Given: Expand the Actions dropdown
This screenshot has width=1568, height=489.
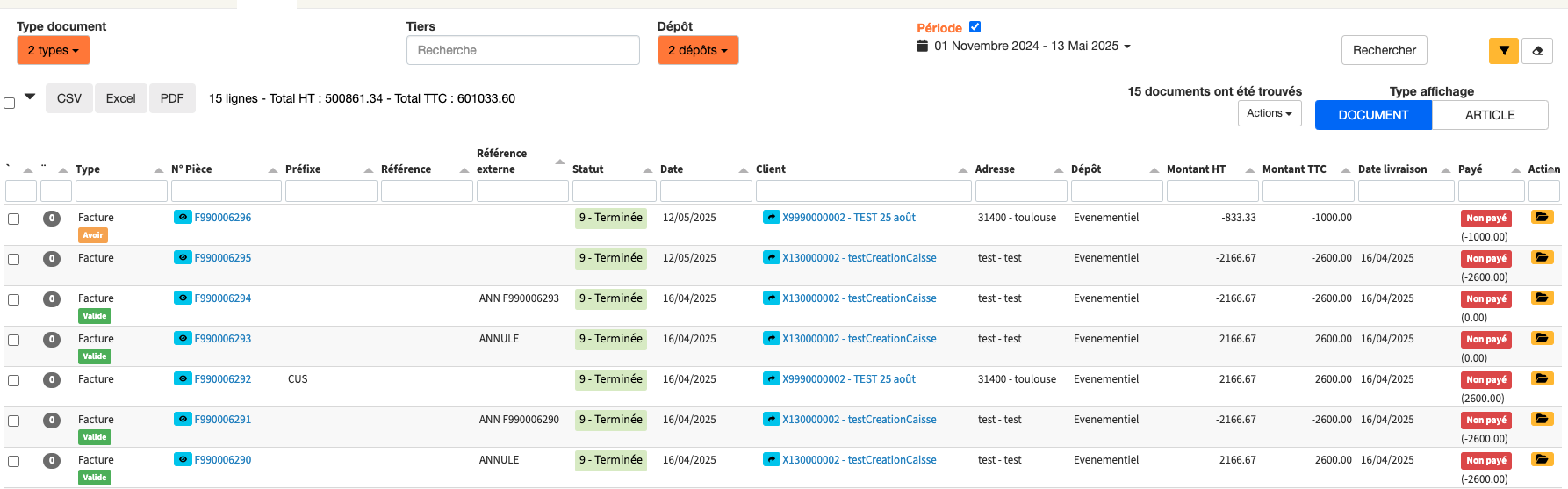Looking at the screenshot, I should 1270,113.
